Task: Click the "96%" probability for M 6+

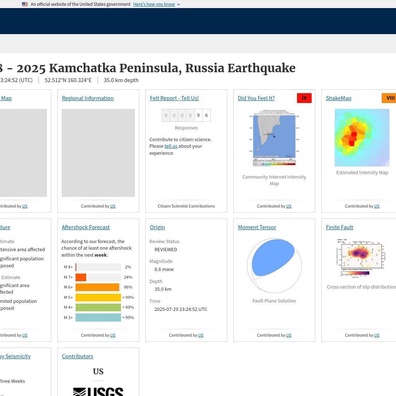Action: point(128,287)
